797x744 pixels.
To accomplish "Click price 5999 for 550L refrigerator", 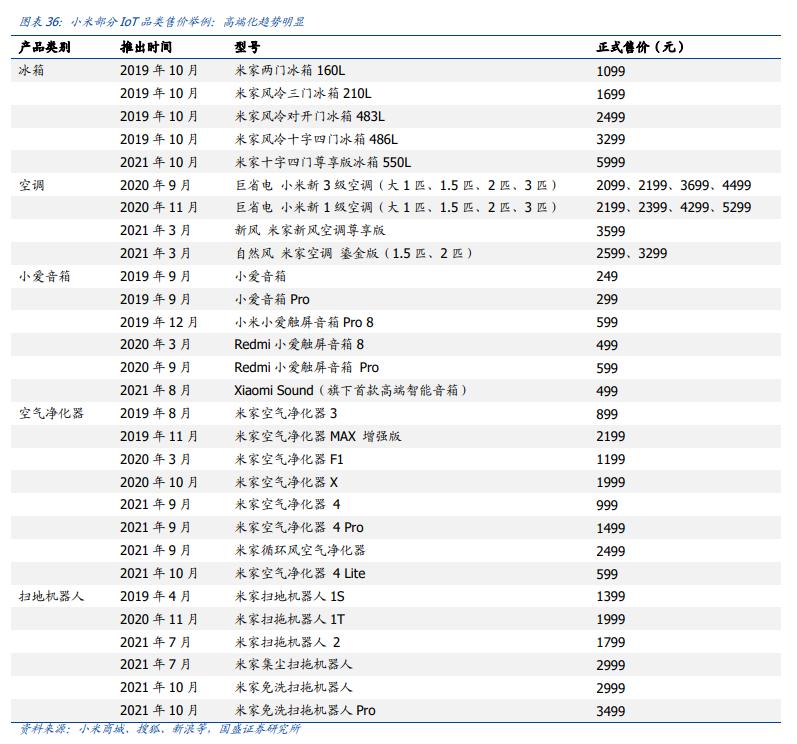I will 610,163.
